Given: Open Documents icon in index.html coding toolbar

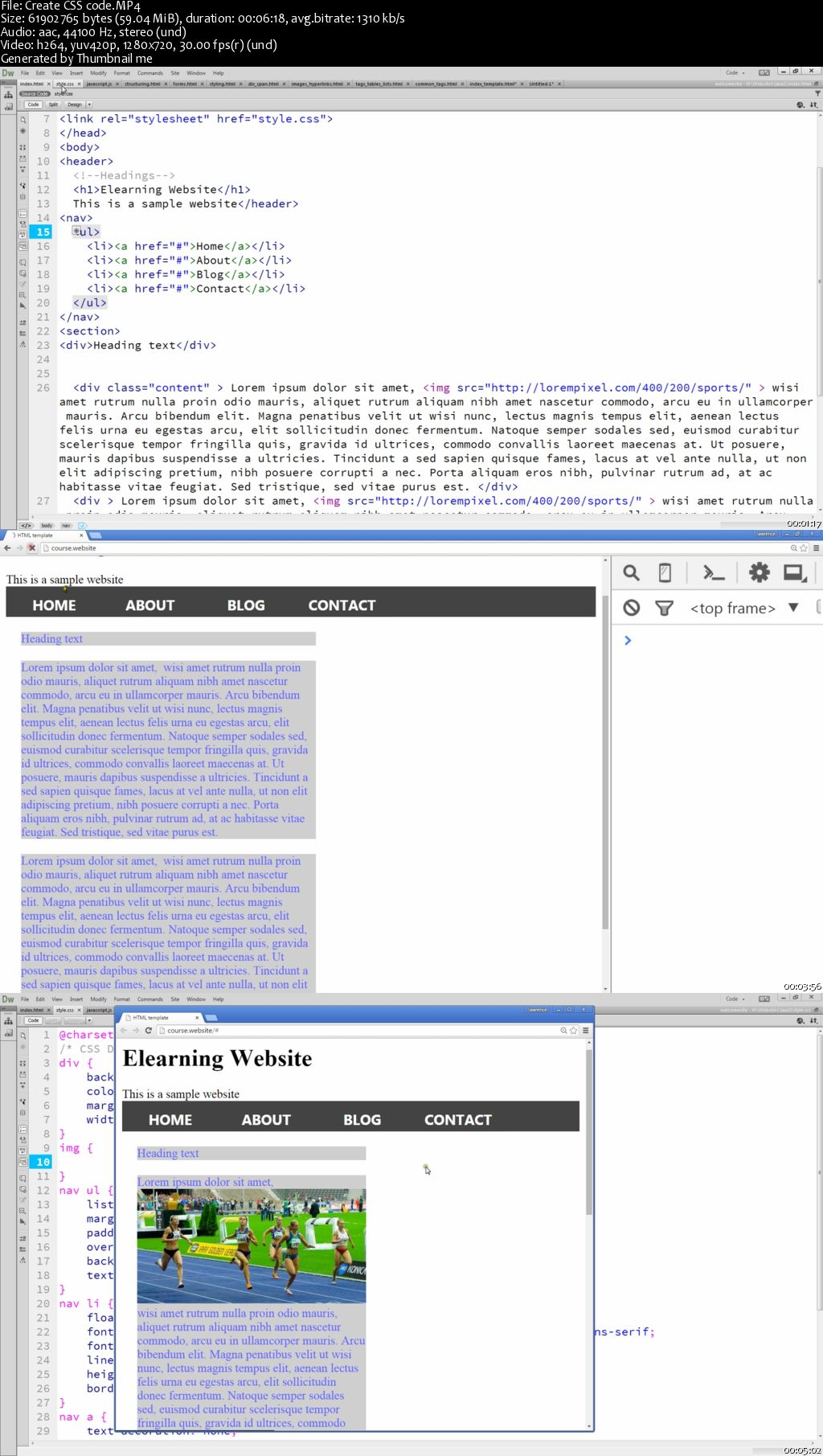Looking at the screenshot, I should point(23,119).
